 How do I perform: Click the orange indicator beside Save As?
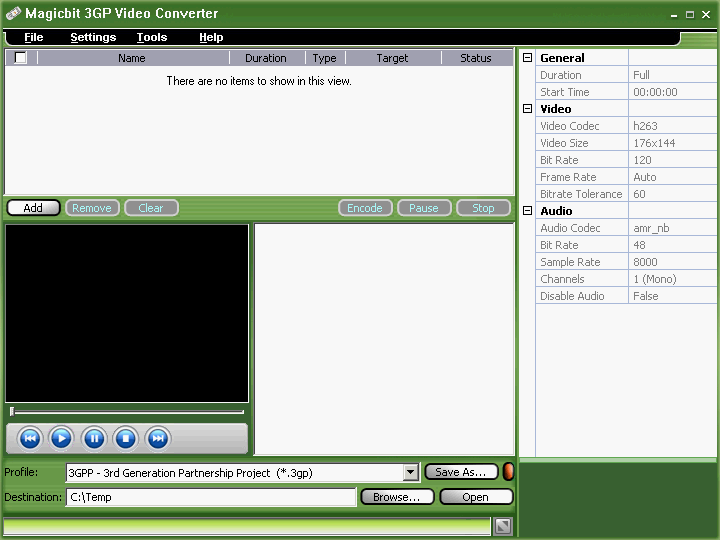point(508,472)
